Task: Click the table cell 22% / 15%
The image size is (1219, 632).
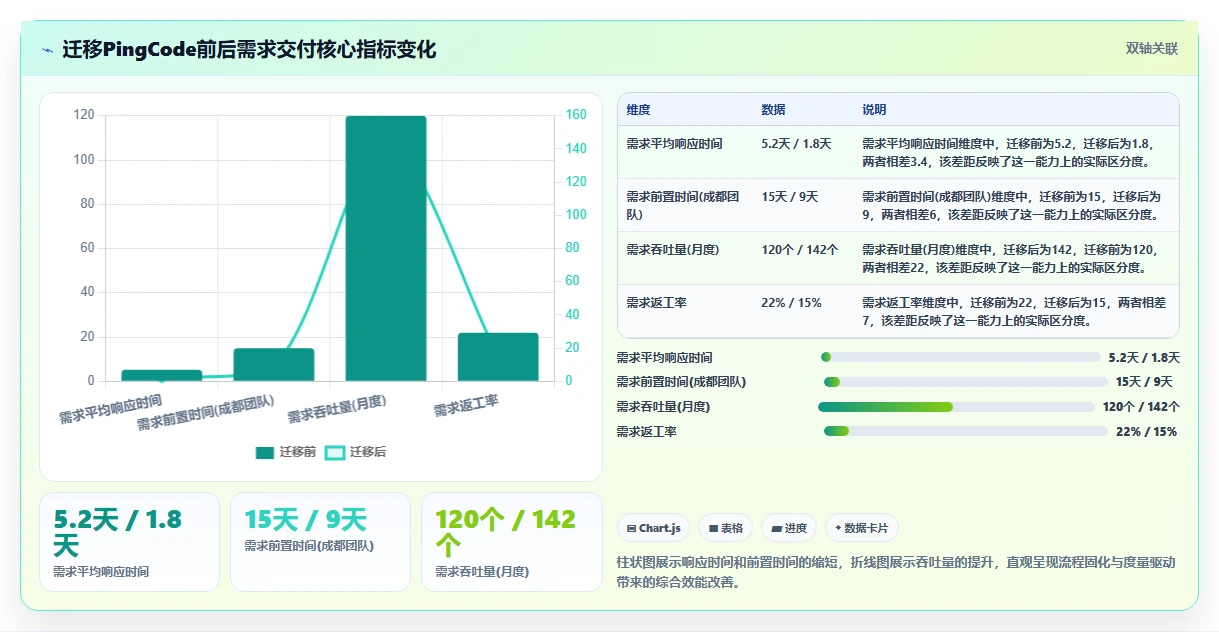Action: tap(791, 303)
